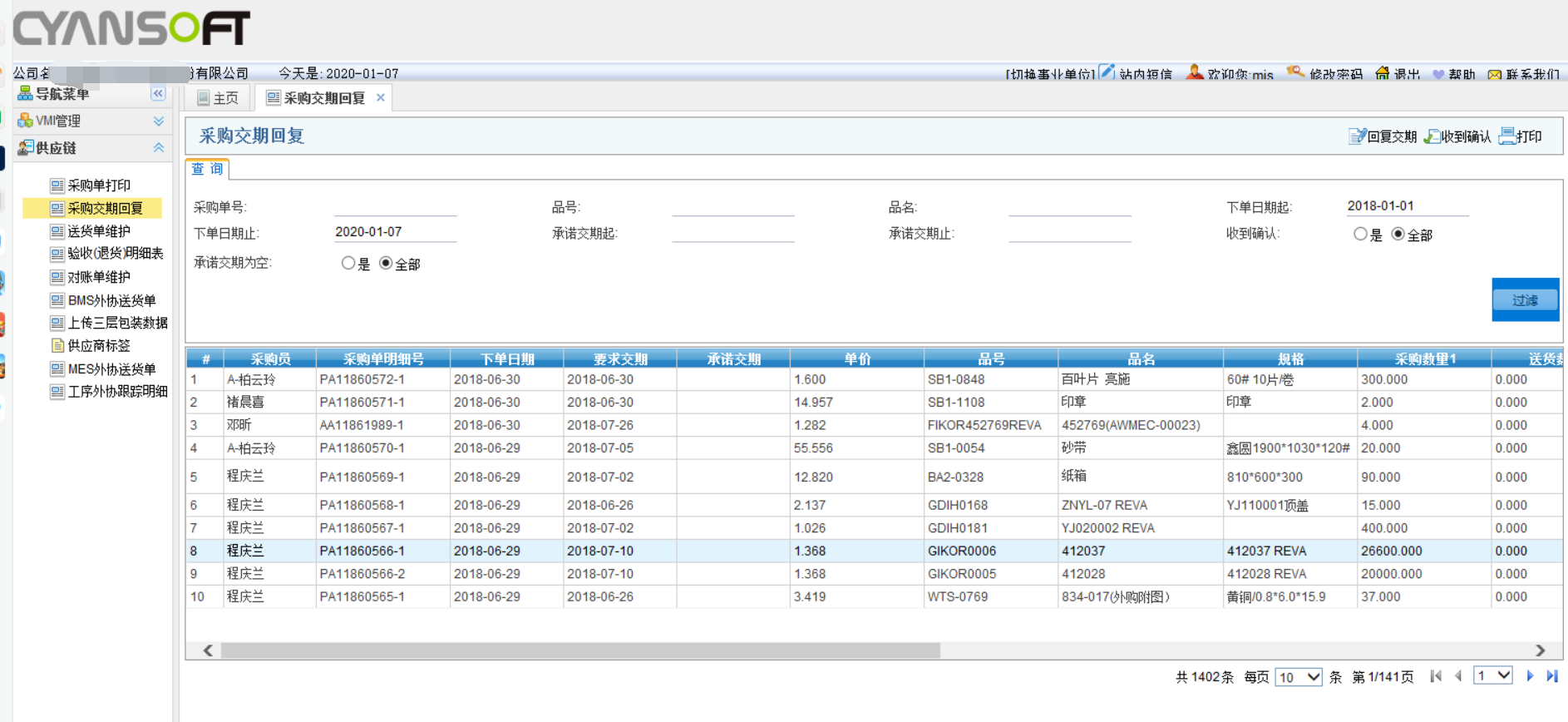
Task: Set 承诺交期为空 radio to 全部
Action: (386, 263)
